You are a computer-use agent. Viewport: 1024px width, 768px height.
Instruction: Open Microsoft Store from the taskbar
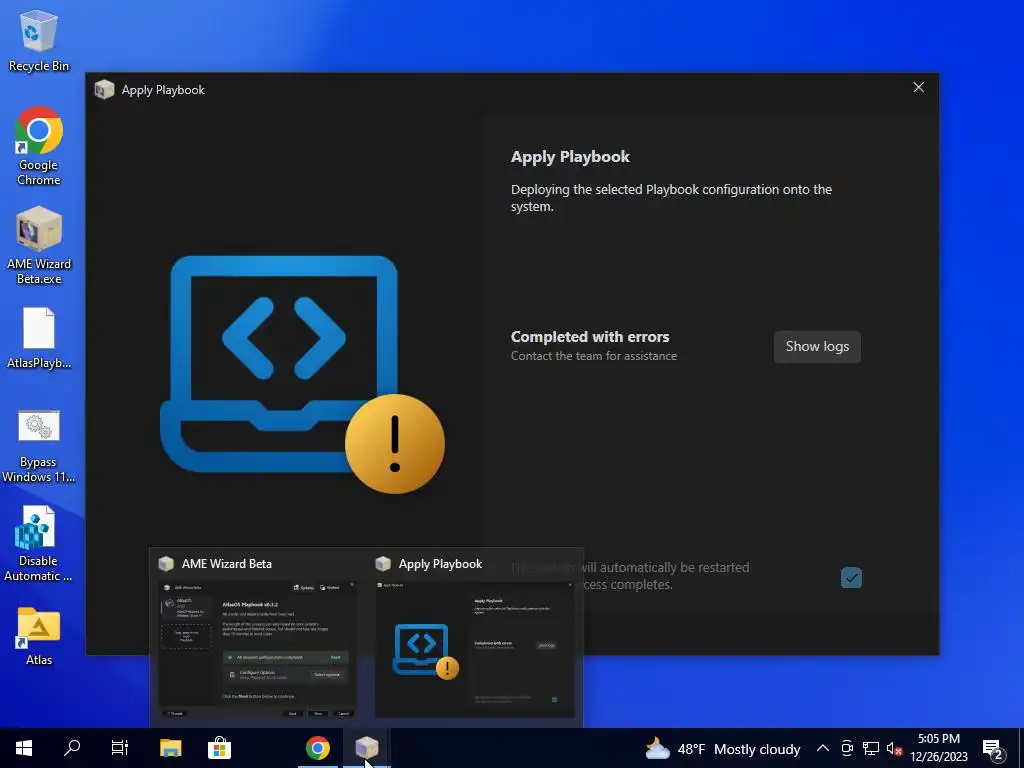click(x=219, y=748)
